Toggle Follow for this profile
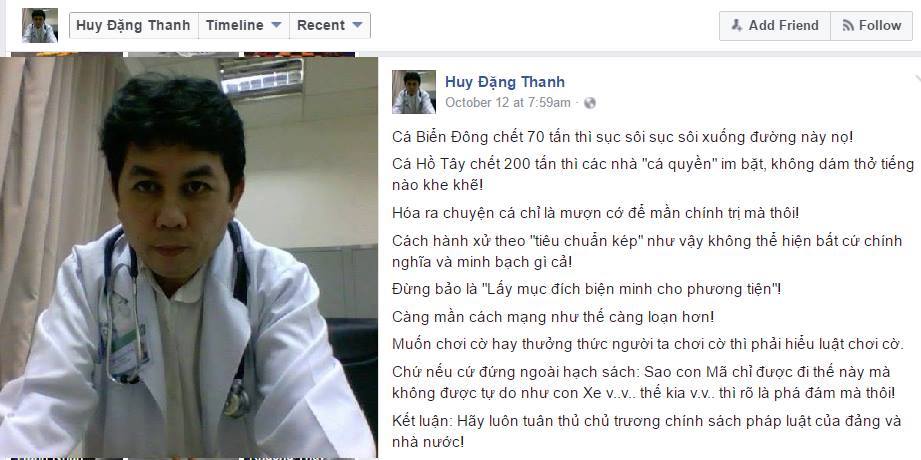This screenshot has height=460, width=921. tap(872, 26)
